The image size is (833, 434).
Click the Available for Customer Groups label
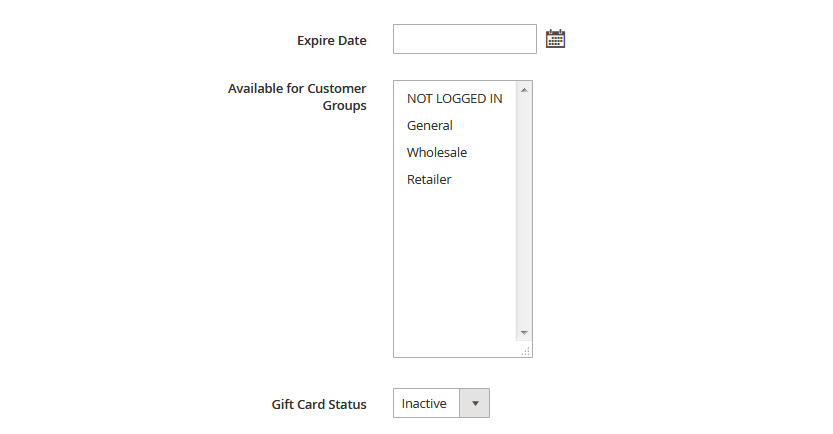[297, 97]
